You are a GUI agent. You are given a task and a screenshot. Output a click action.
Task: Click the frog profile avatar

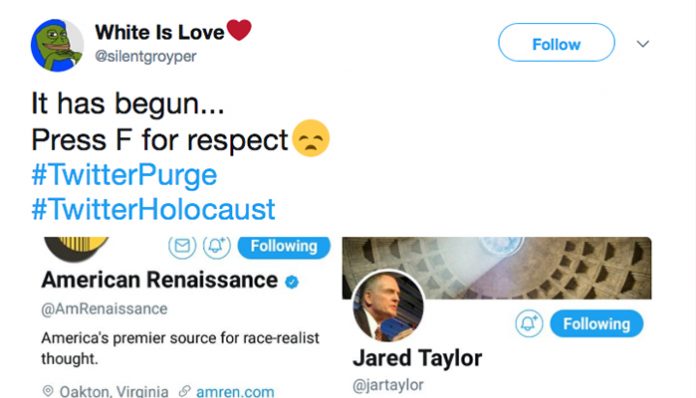pos(57,45)
